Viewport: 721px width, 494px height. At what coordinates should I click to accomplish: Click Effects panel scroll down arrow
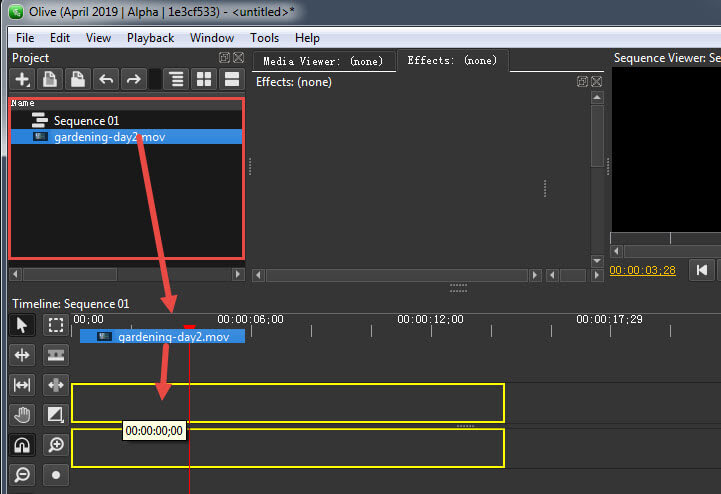coord(597,261)
